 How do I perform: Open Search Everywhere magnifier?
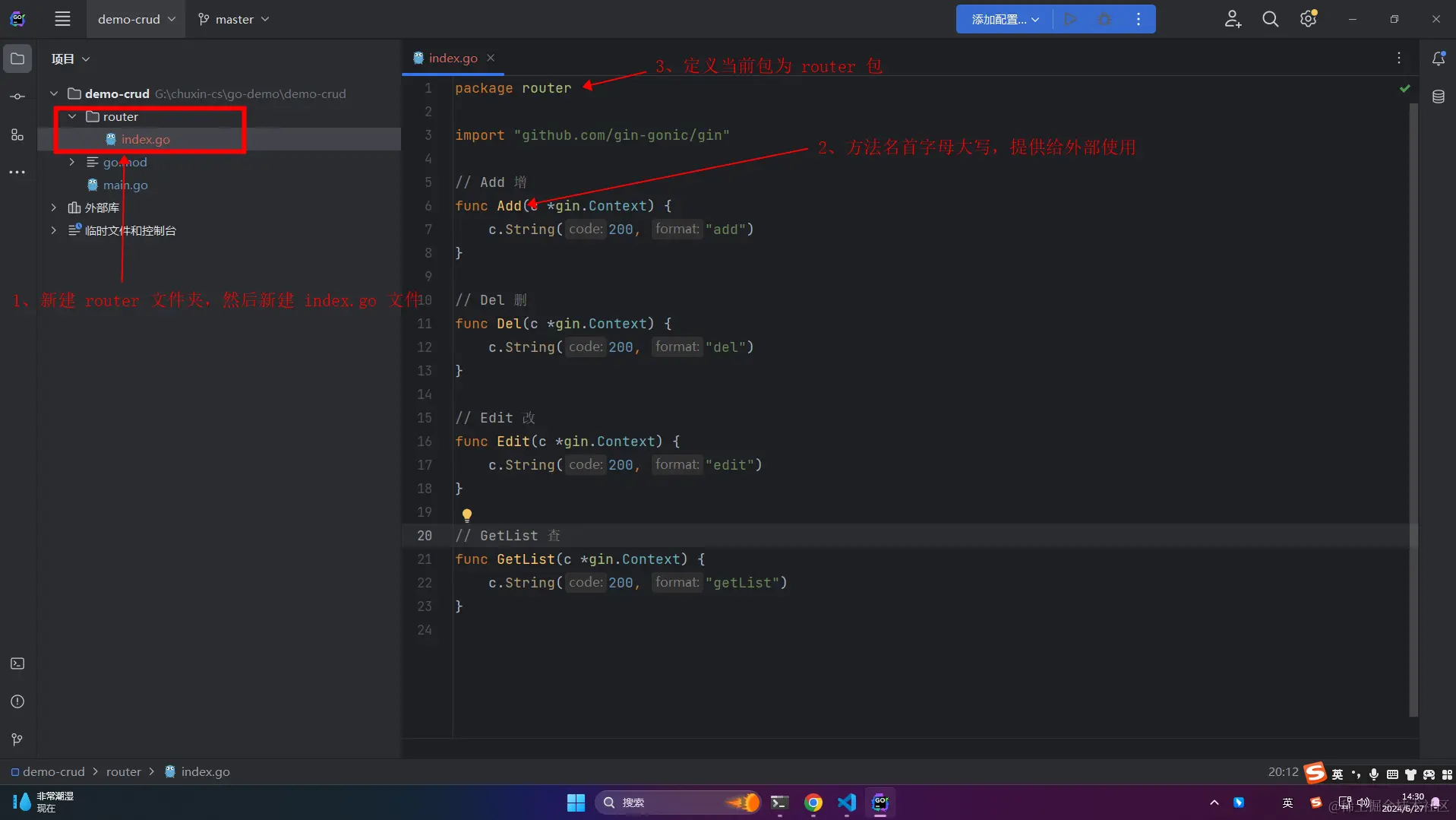coord(1270,19)
